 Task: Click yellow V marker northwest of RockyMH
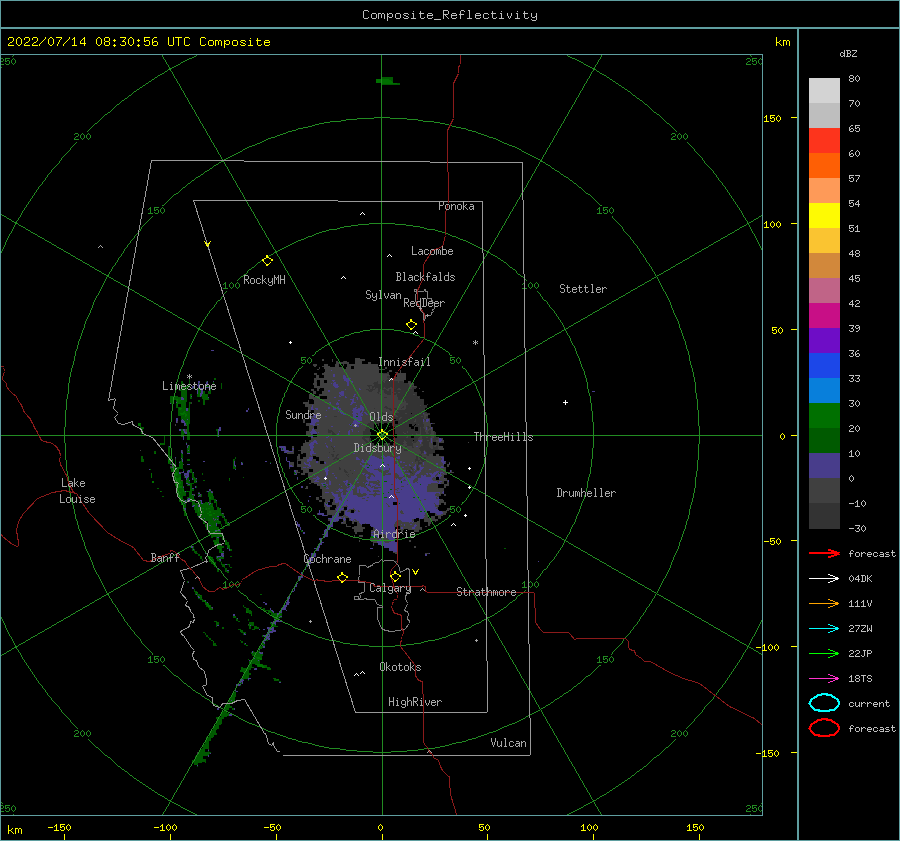[208, 244]
